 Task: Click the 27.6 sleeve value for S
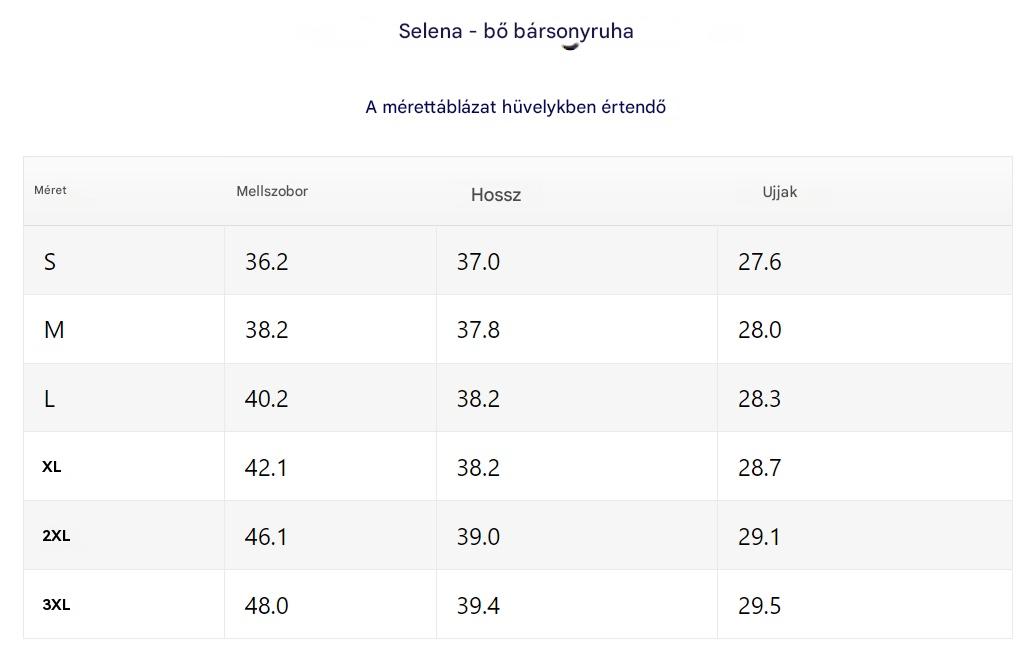(760, 262)
